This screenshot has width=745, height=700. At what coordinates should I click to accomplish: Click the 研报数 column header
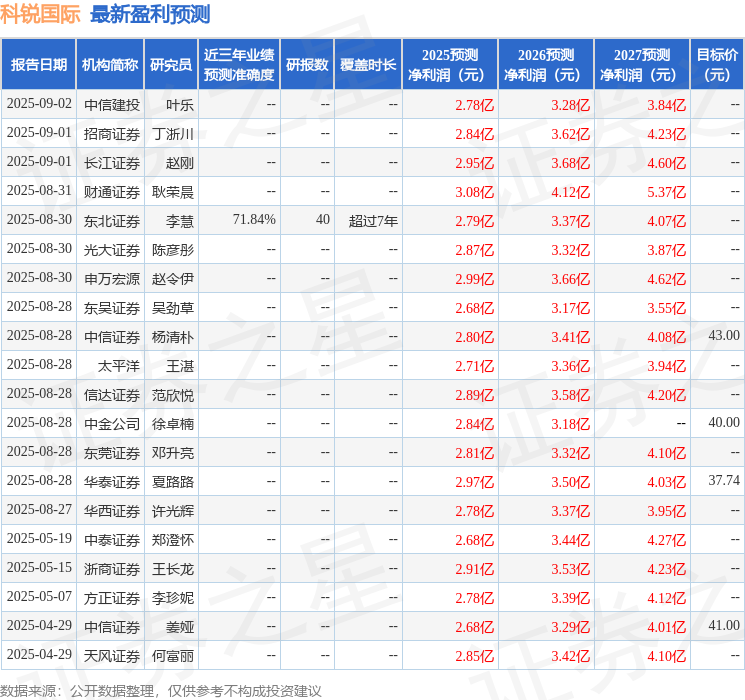click(307, 65)
